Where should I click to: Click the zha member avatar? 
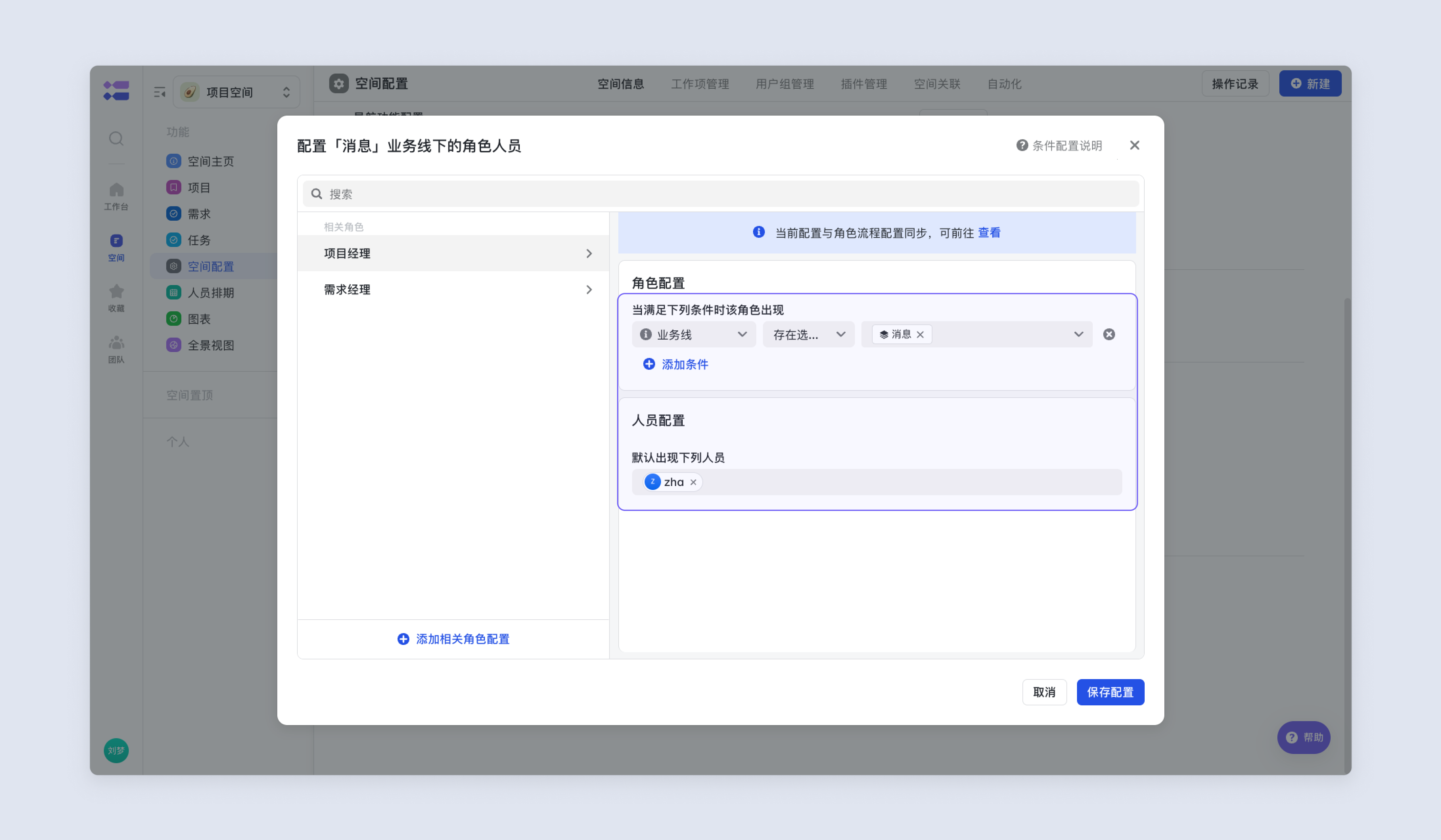[652, 482]
